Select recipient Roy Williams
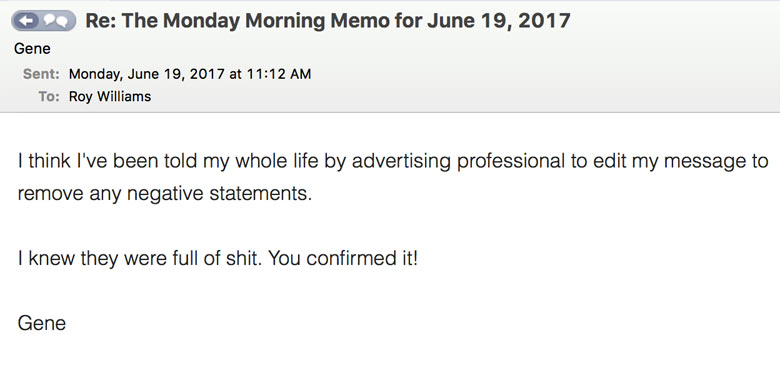Viewport: 780px width, 390px height. tap(110, 96)
